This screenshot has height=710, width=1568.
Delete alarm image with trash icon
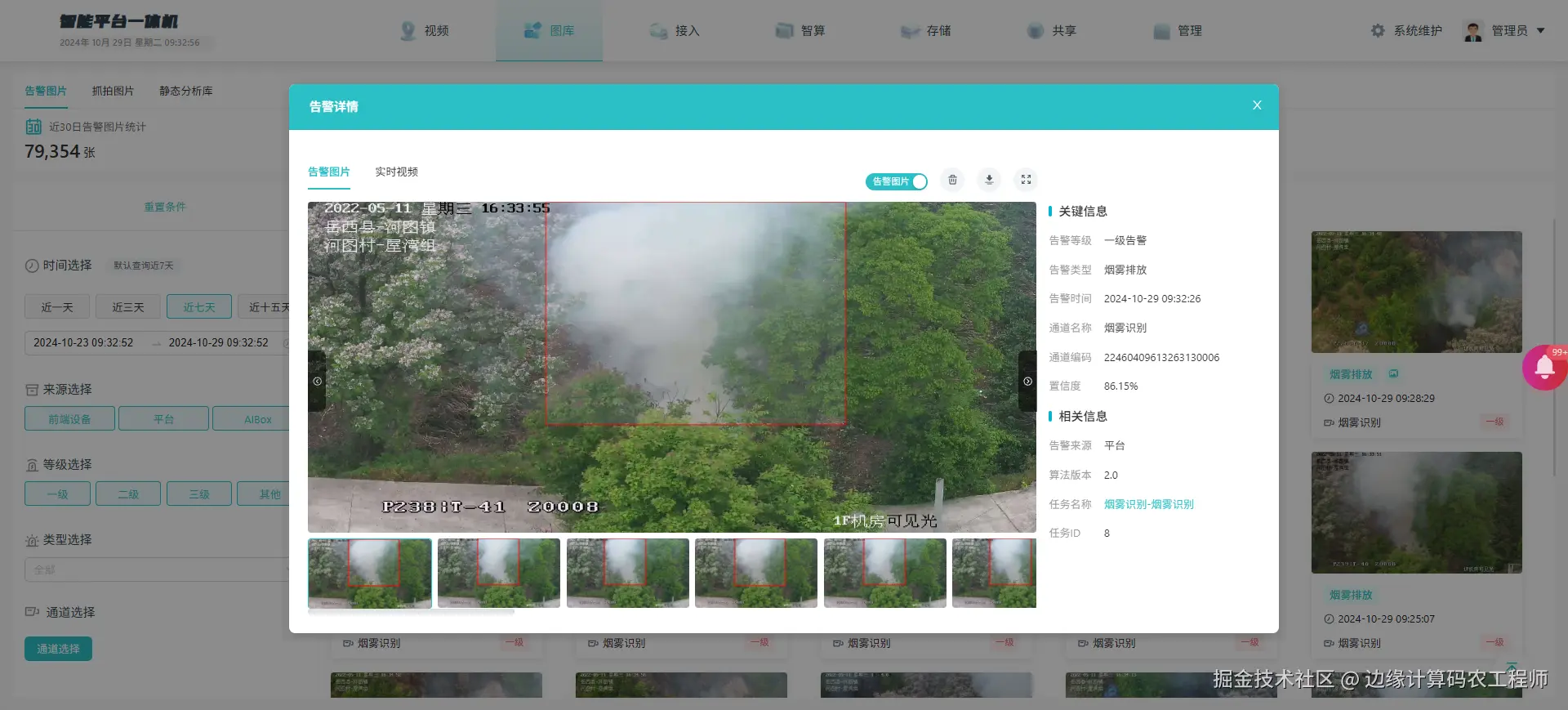click(x=952, y=180)
